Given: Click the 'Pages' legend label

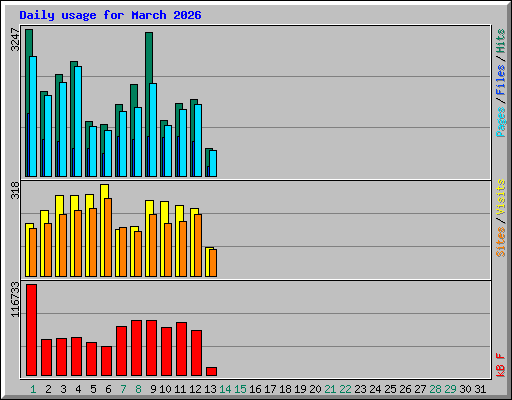Looking at the screenshot, I should tap(500, 122).
